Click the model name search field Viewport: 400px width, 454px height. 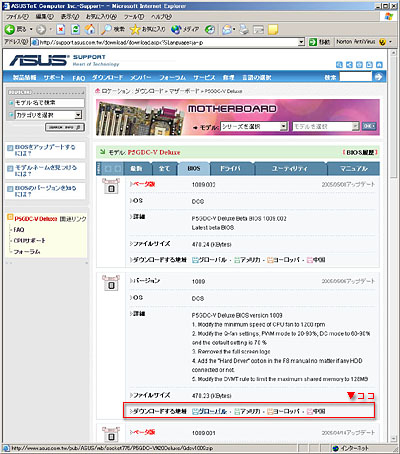(x=49, y=103)
